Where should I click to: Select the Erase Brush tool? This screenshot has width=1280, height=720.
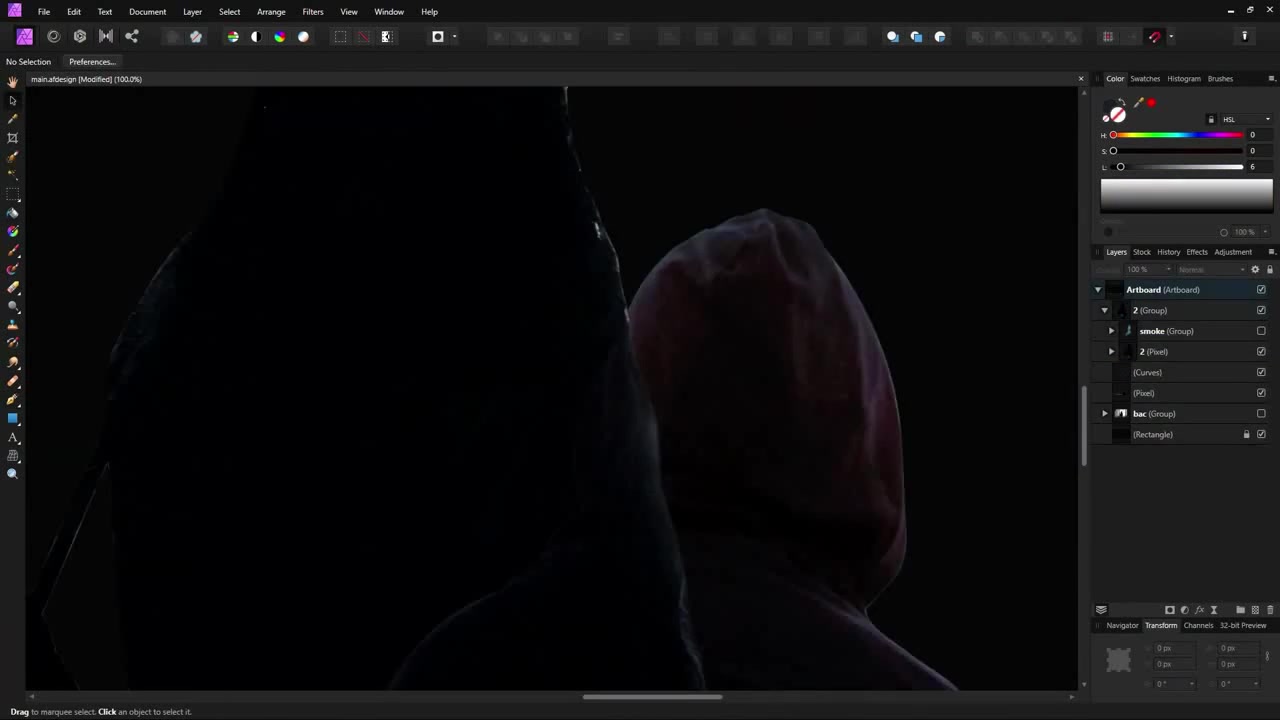[x=13, y=288]
